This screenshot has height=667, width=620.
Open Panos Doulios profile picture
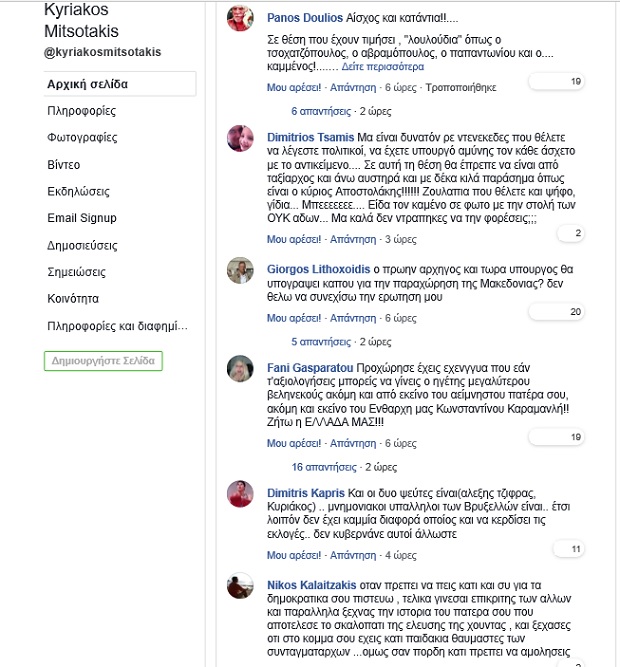(x=239, y=18)
